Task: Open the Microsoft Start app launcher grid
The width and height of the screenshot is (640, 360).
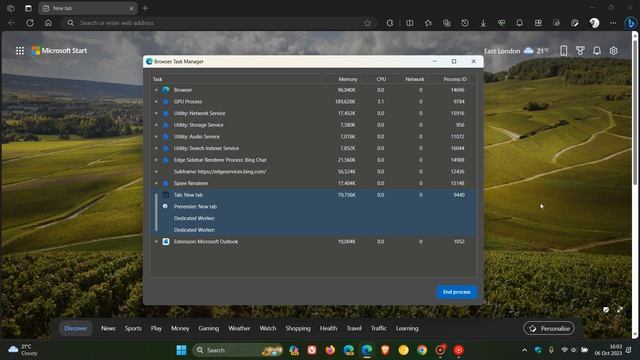Action: coord(20,51)
